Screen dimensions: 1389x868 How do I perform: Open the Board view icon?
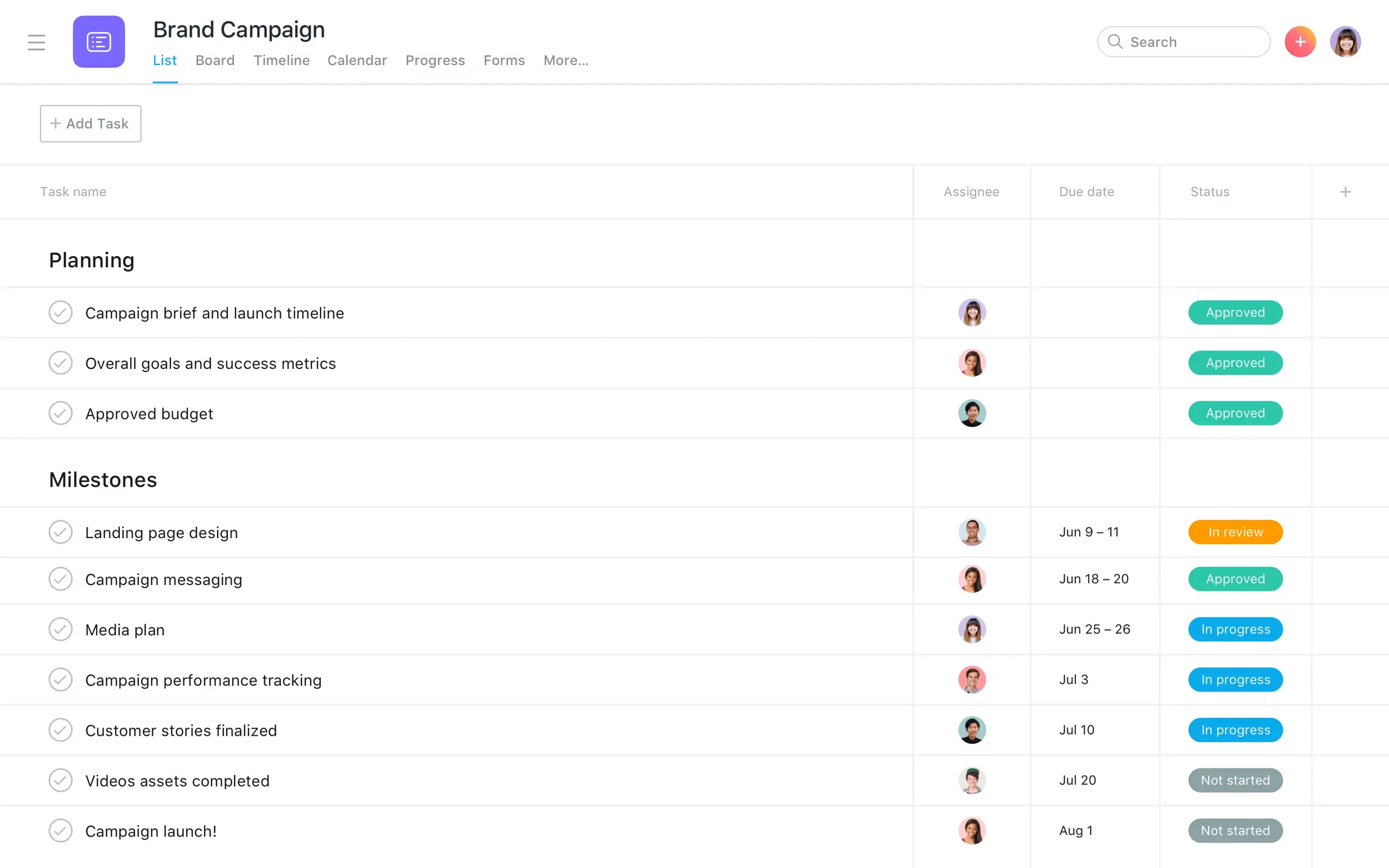tap(215, 60)
